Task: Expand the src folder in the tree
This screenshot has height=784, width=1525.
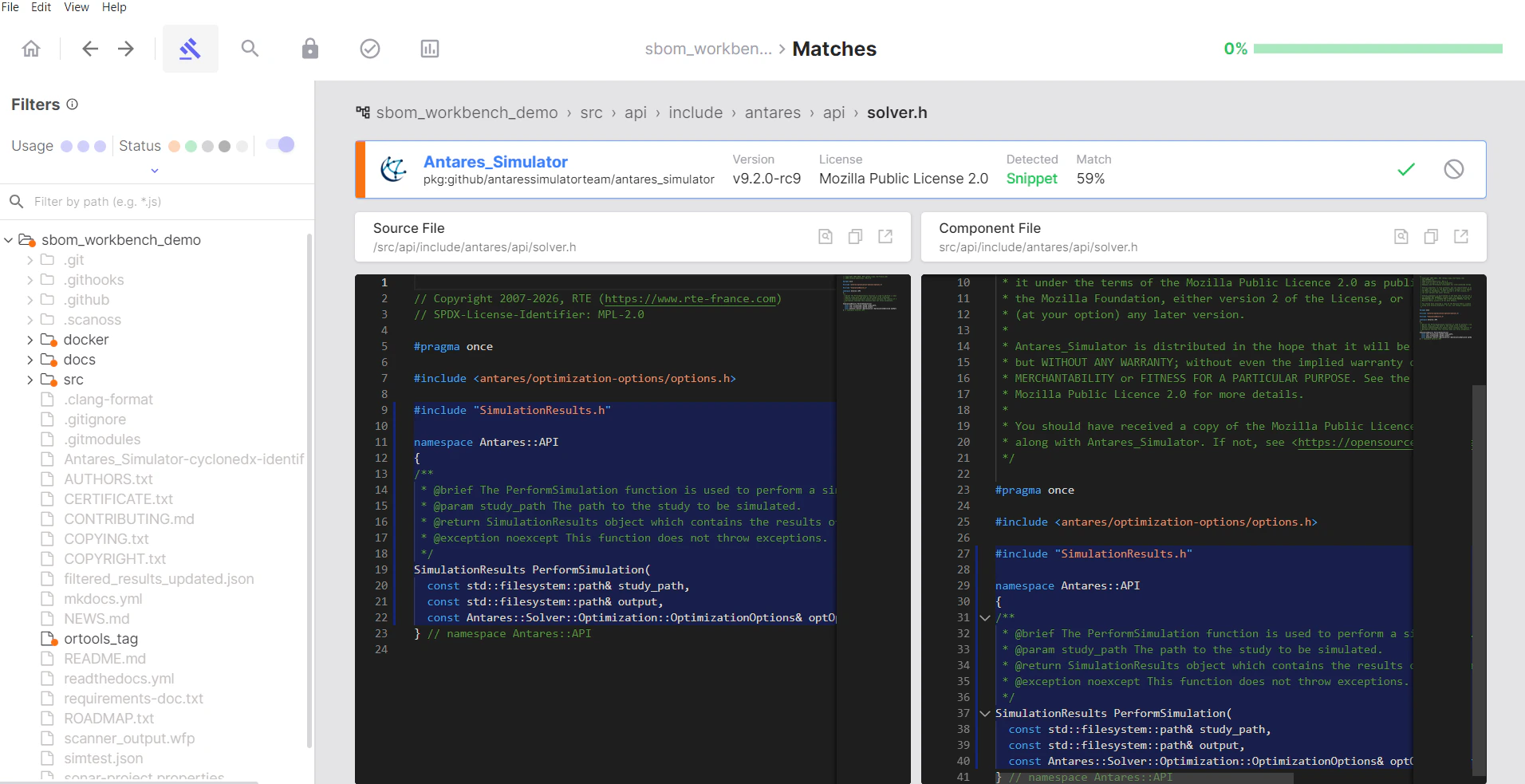Action: pyautogui.click(x=30, y=380)
